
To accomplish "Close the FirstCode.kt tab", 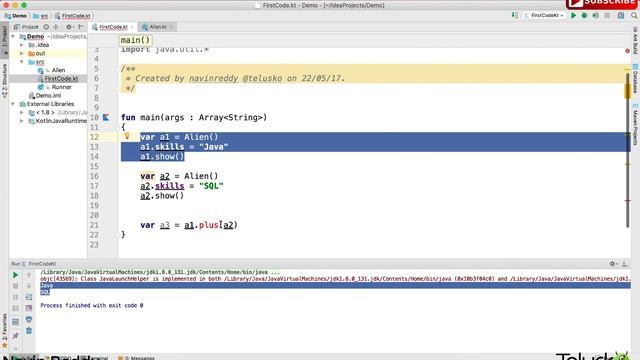I will (132, 27).
